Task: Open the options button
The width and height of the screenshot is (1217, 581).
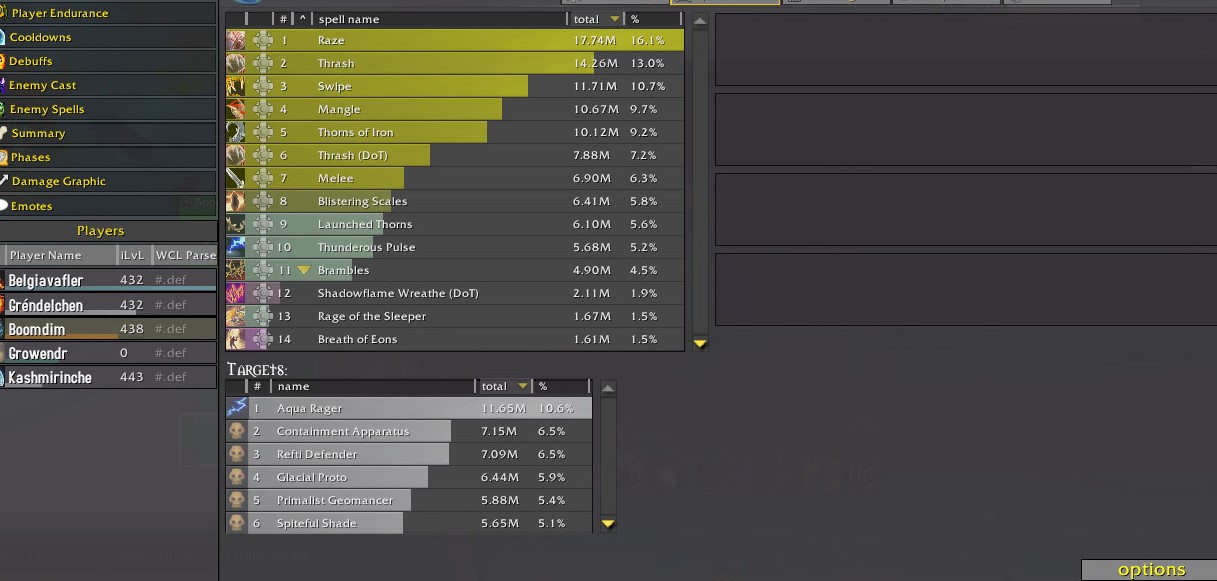Action: [x=1150, y=570]
